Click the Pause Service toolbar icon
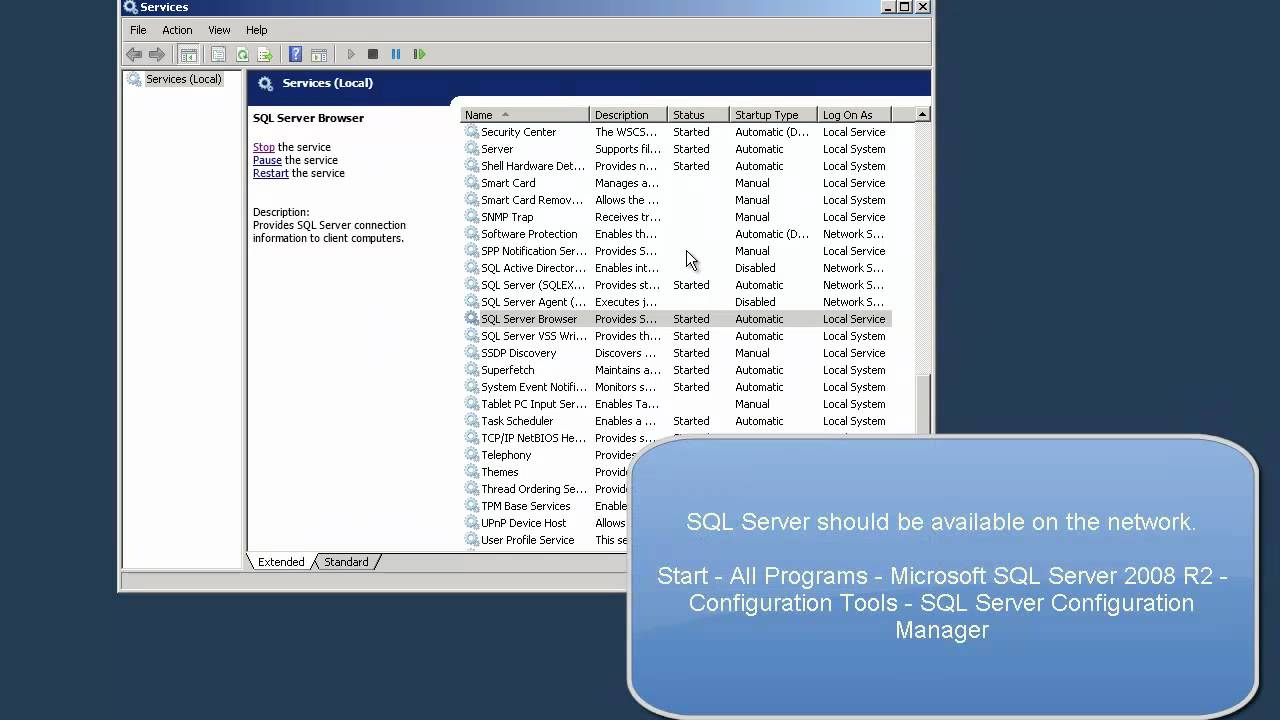1280x720 pixels. point(396,54)
